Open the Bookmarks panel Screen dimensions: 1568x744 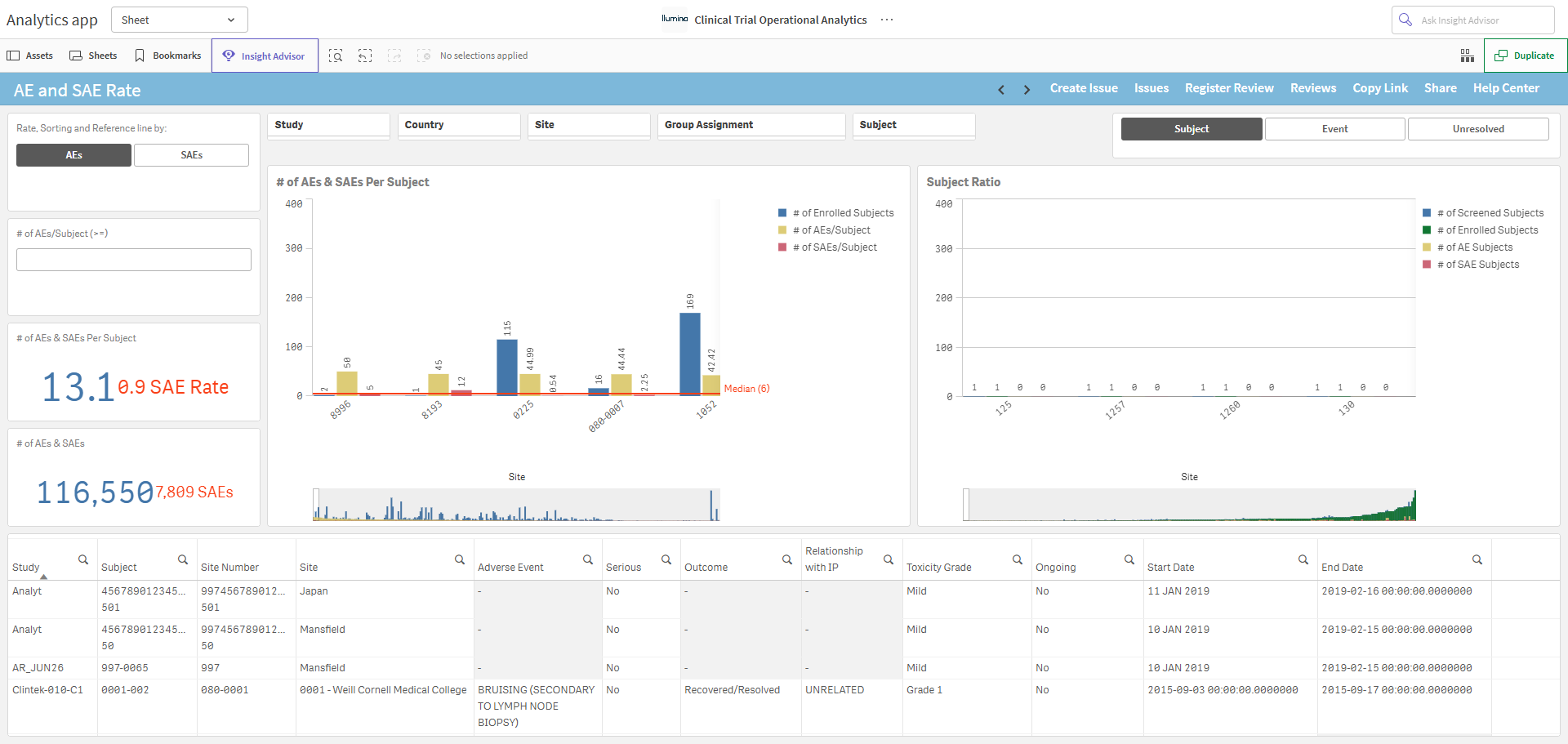tap(168, 56)
